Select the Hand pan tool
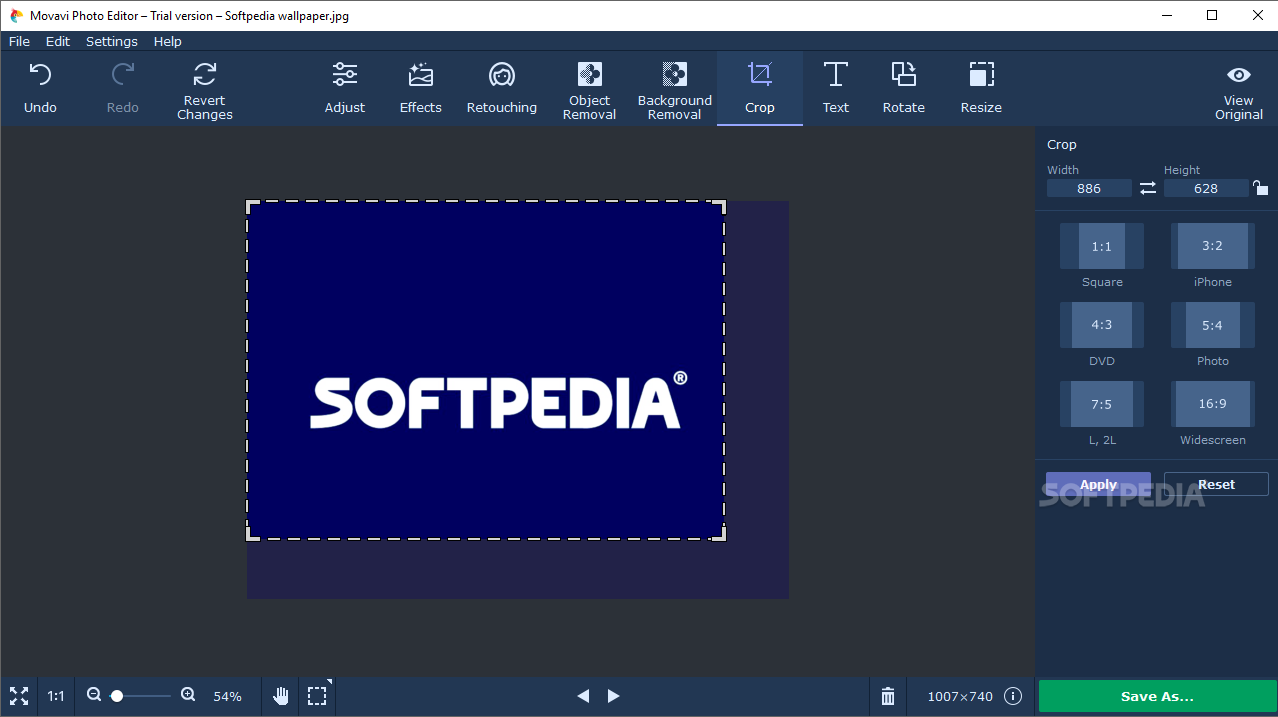Viewport: 1278px width, 717px height. coord(282,696)
